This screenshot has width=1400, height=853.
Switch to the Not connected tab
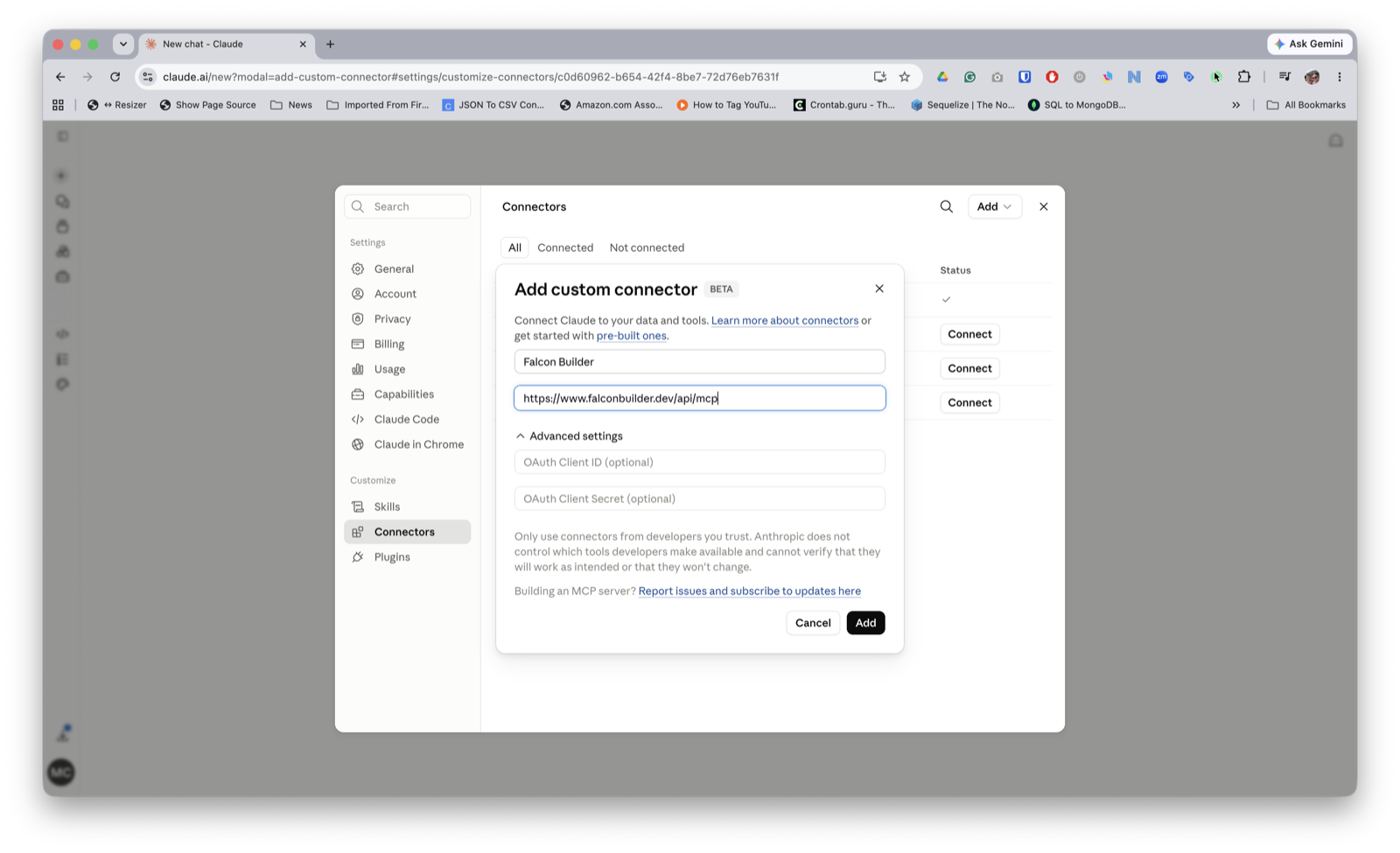coord(647,248)
